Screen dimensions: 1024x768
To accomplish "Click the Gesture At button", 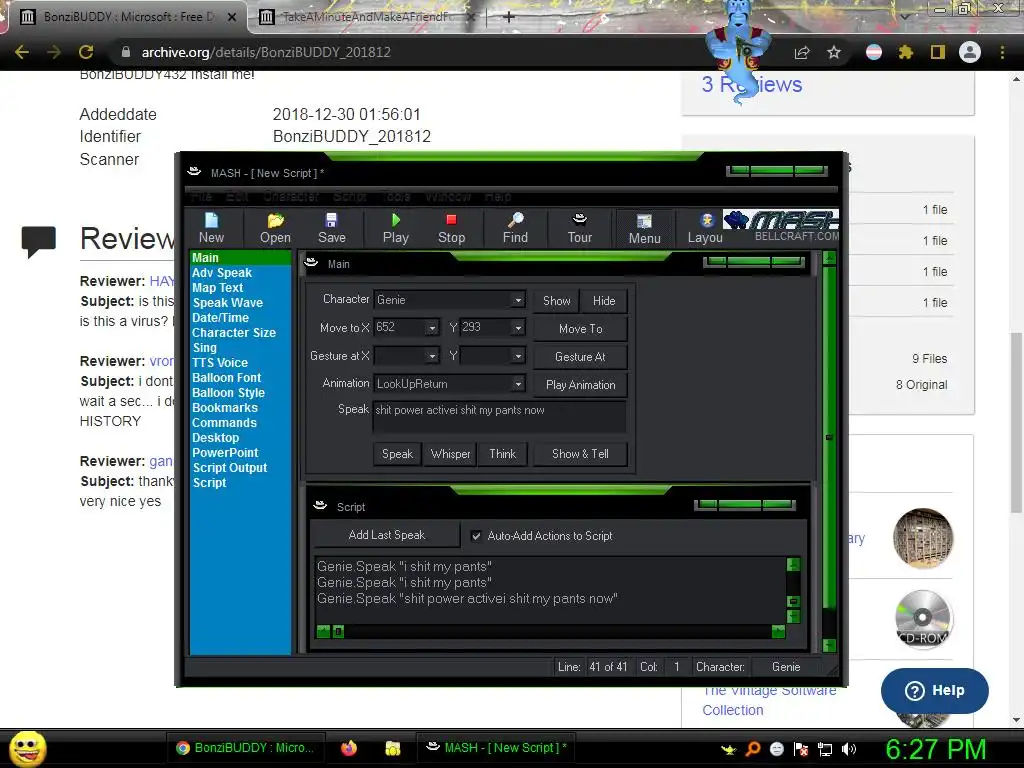I will [x=581, y=357].
